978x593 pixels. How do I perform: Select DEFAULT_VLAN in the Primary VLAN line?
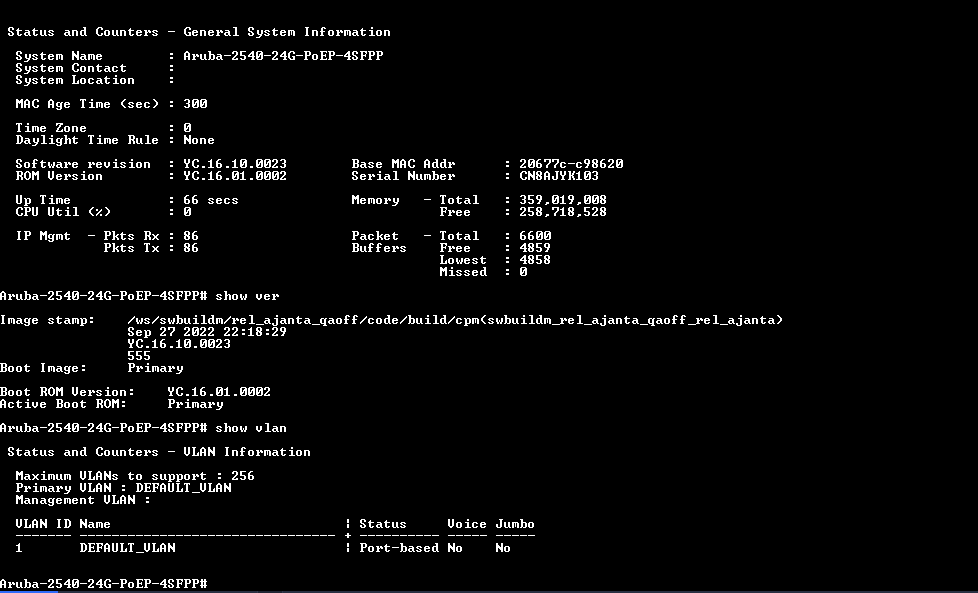click(183, 488)
